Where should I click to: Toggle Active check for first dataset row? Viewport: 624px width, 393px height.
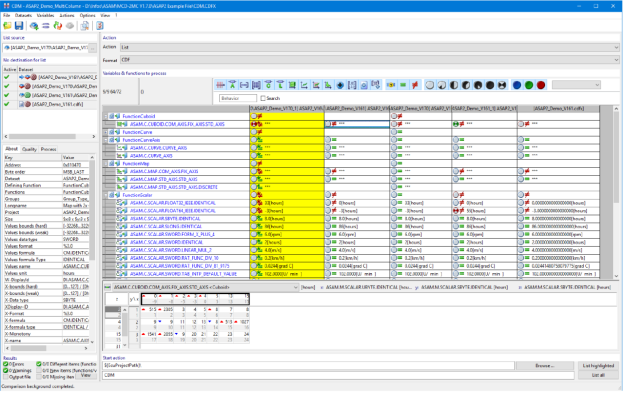tap(7, 77)
